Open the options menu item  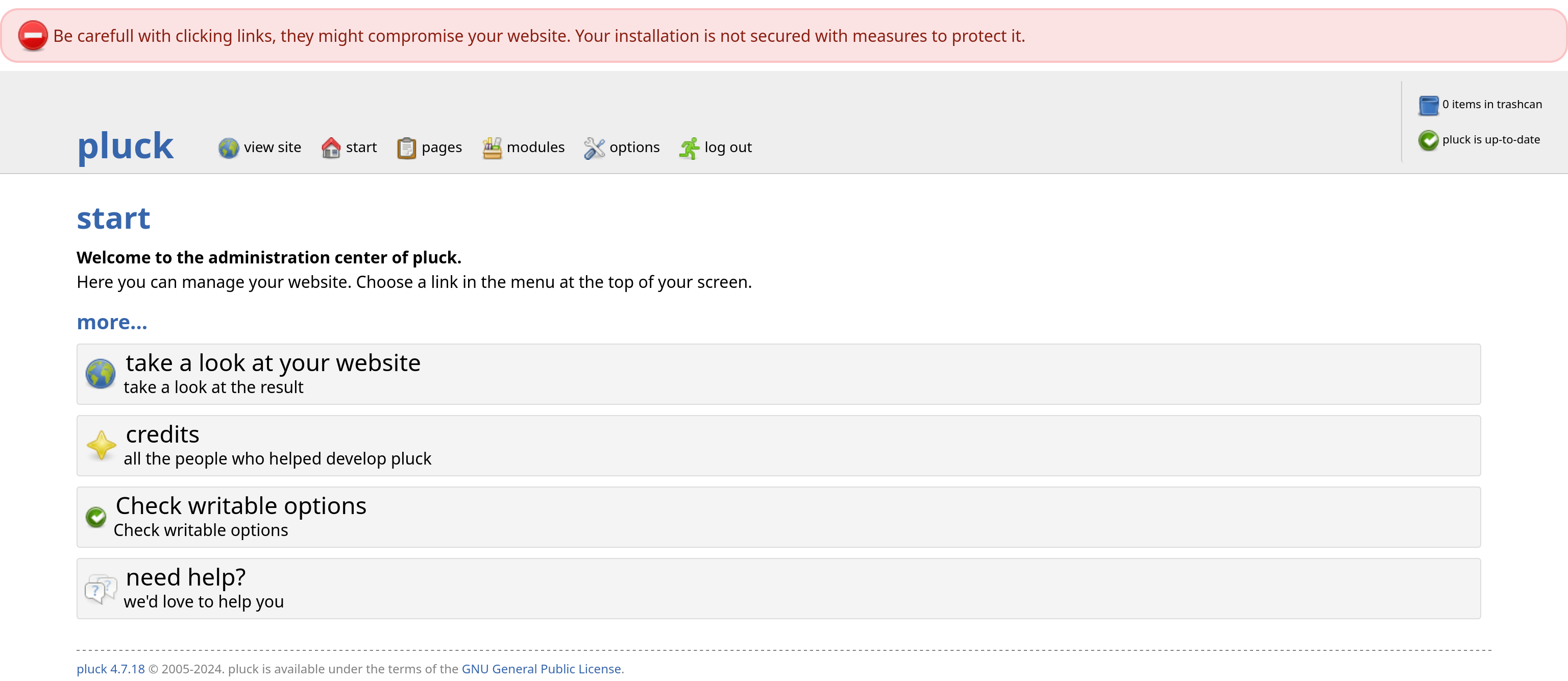tap(634, 147)
